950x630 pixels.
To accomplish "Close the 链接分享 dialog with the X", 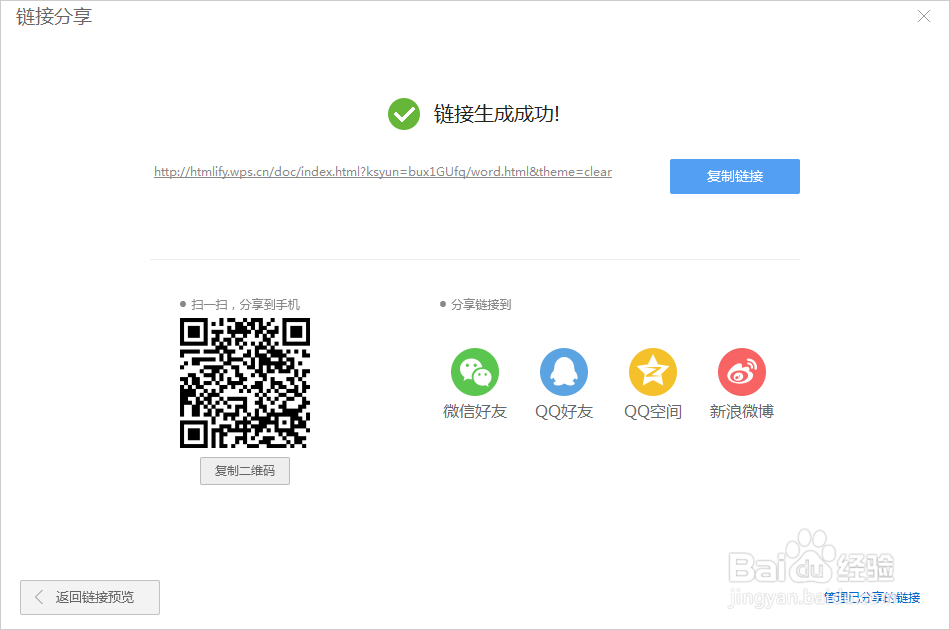I will pyautogui.click(x=925, y=16).
